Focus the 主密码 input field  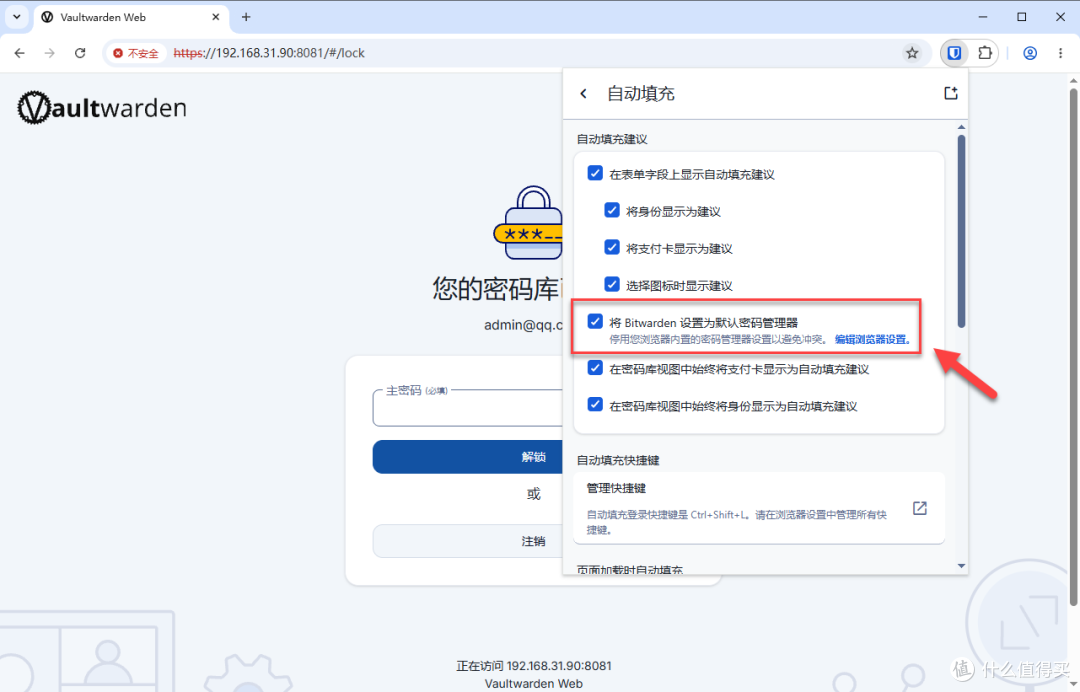click(468, 409)
